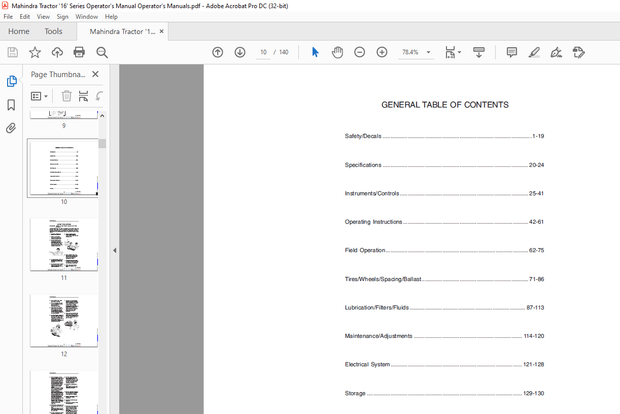Click the Tires/Wheels/Spacing/Ballast entry
This screenshot has width=620, height=414.
point(444,279)
